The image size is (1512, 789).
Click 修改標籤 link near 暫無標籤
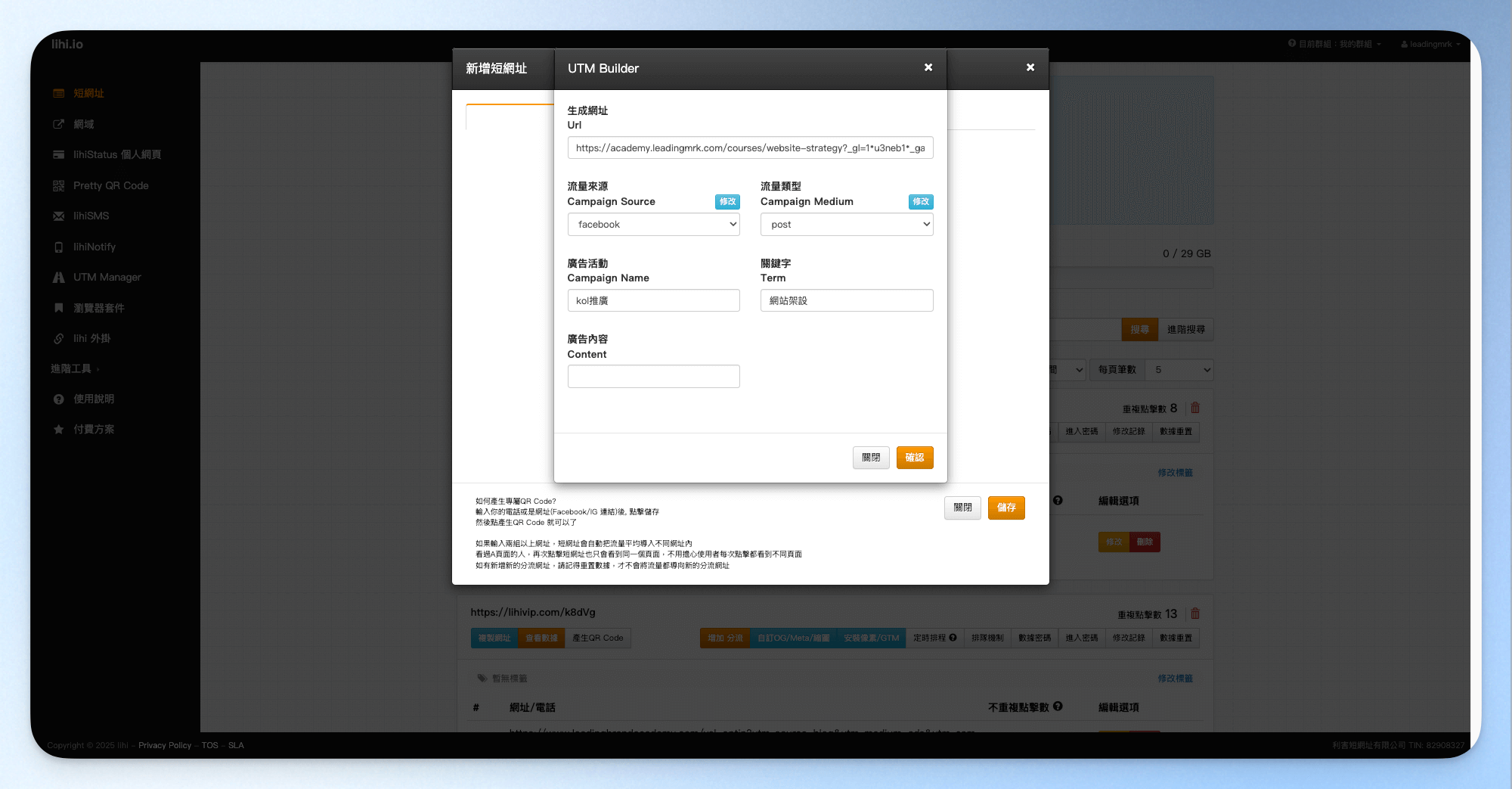pos(1175,679)
